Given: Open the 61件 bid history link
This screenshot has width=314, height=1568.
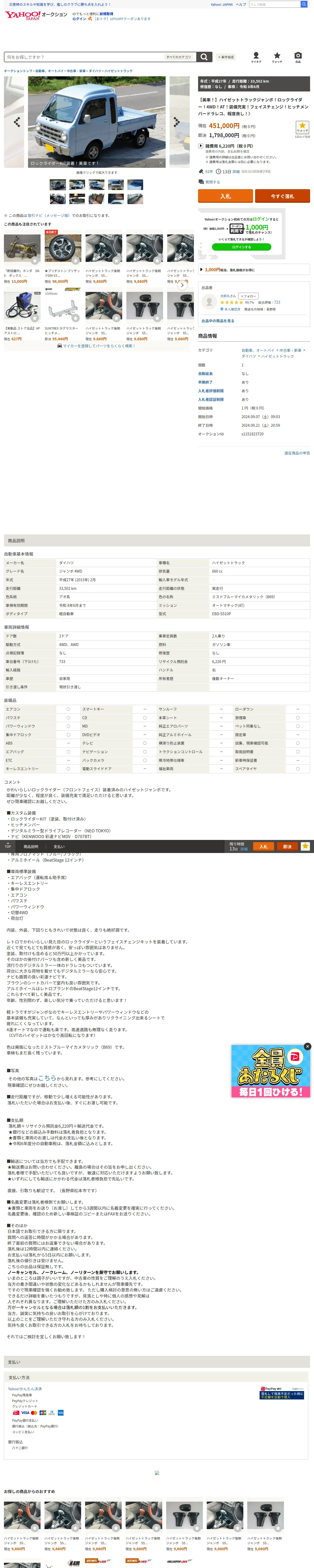Looking at the screenshot, I should point(209,172).
